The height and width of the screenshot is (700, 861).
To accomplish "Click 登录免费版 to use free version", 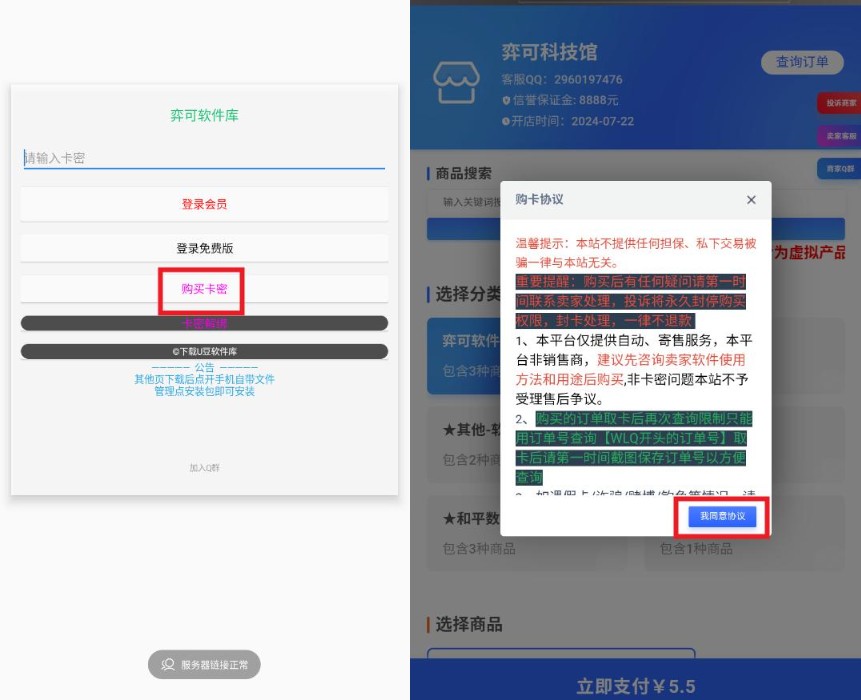I will pyautogui.click(x=203, y=247).
